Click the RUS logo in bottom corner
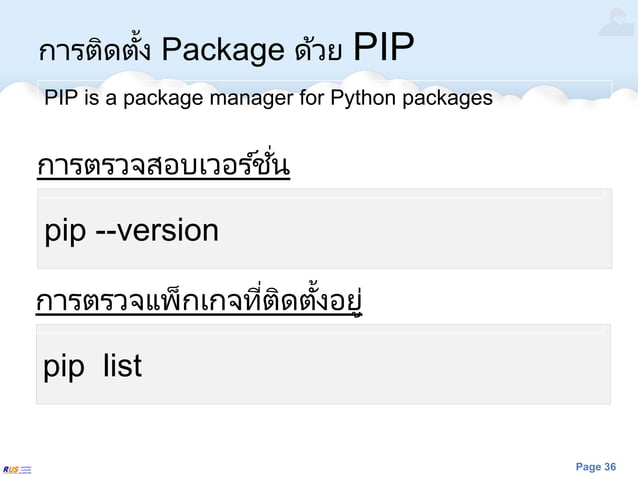The image size is (638, 478). click(17, 469)
